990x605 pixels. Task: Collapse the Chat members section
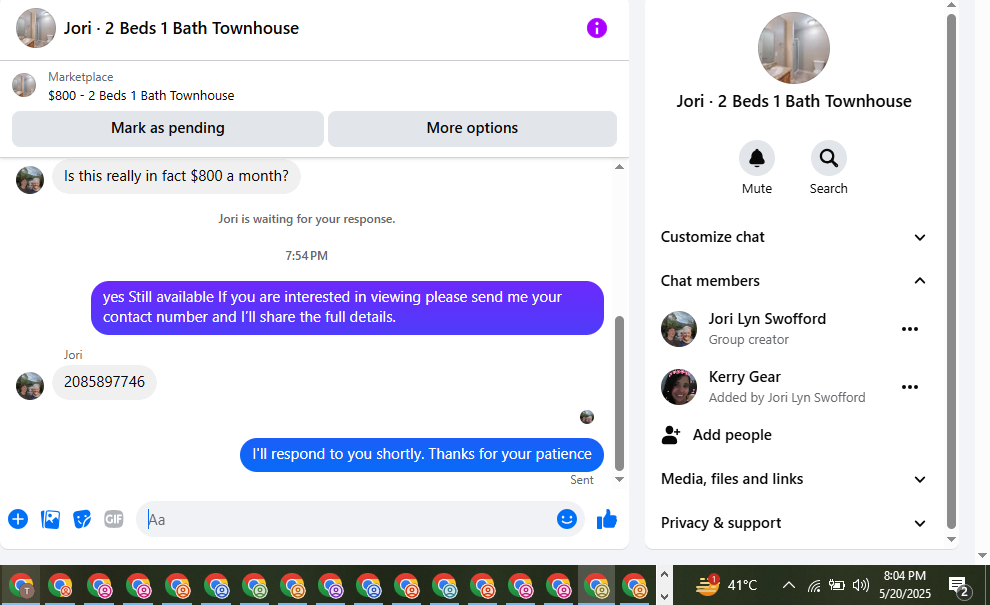(x=793, y=280)
